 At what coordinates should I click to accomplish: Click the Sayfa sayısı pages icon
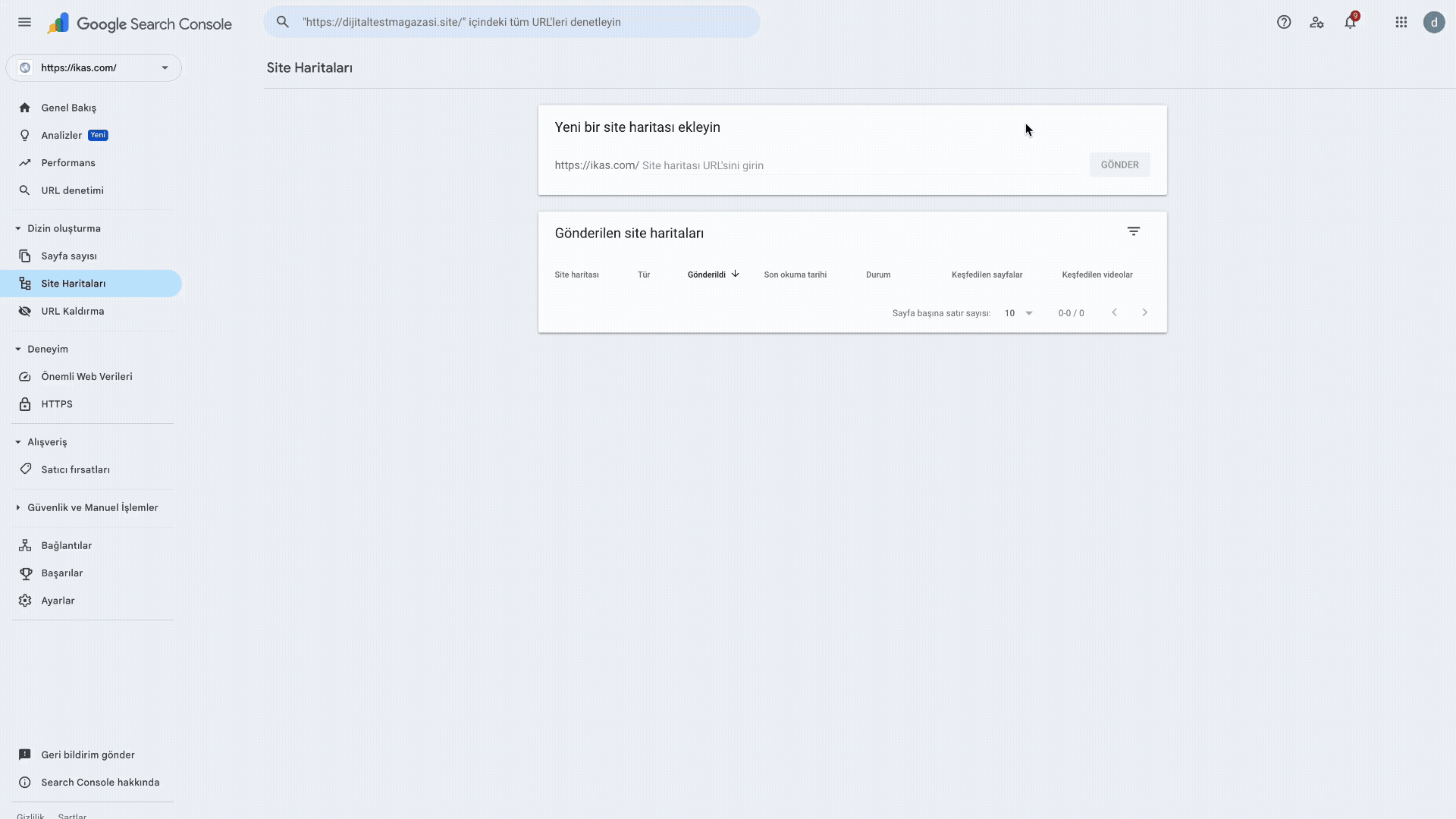coord(25,256)
